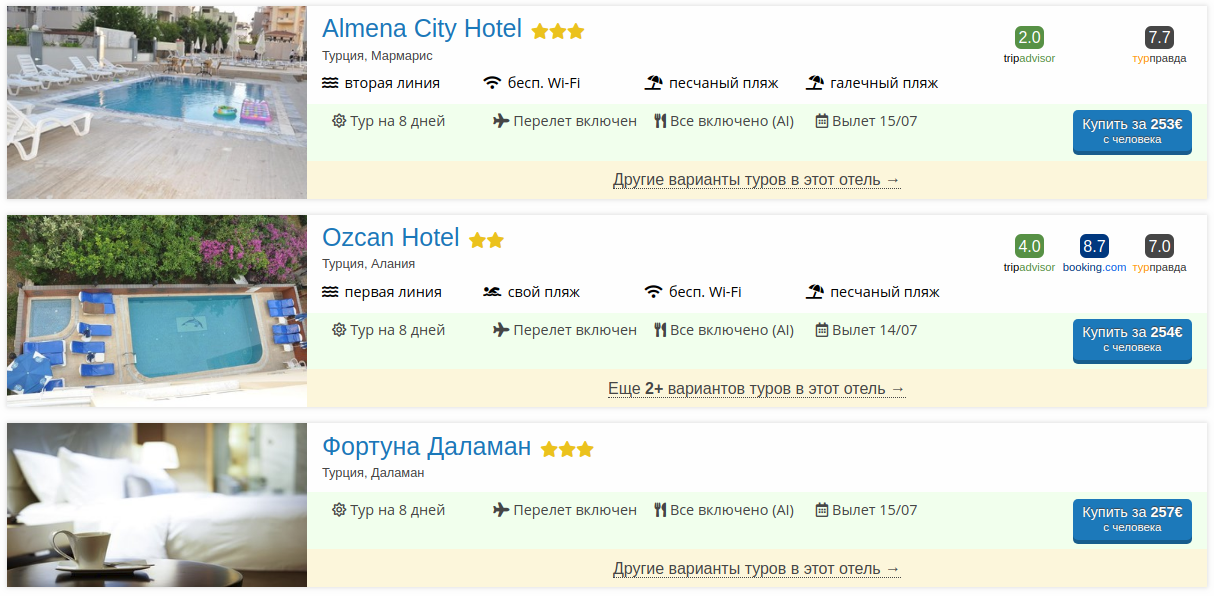Open Almena City Hotel title link
This screenshot has height=596, width=1214.
(422, 29)
